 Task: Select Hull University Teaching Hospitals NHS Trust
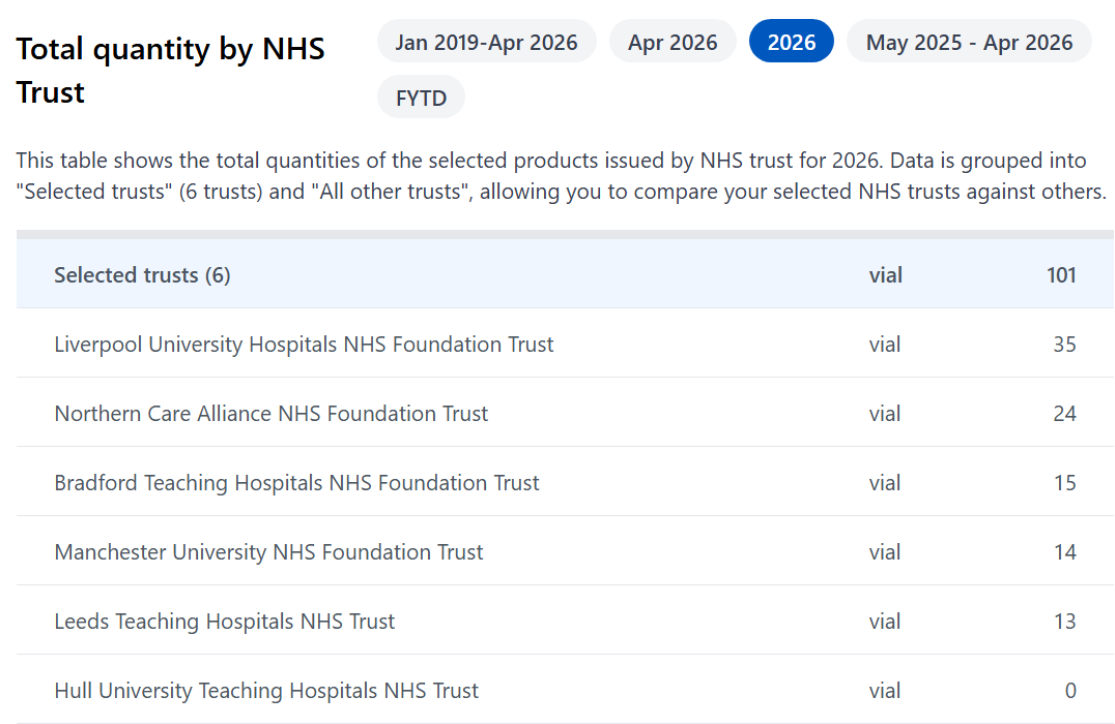pos(266,690)
